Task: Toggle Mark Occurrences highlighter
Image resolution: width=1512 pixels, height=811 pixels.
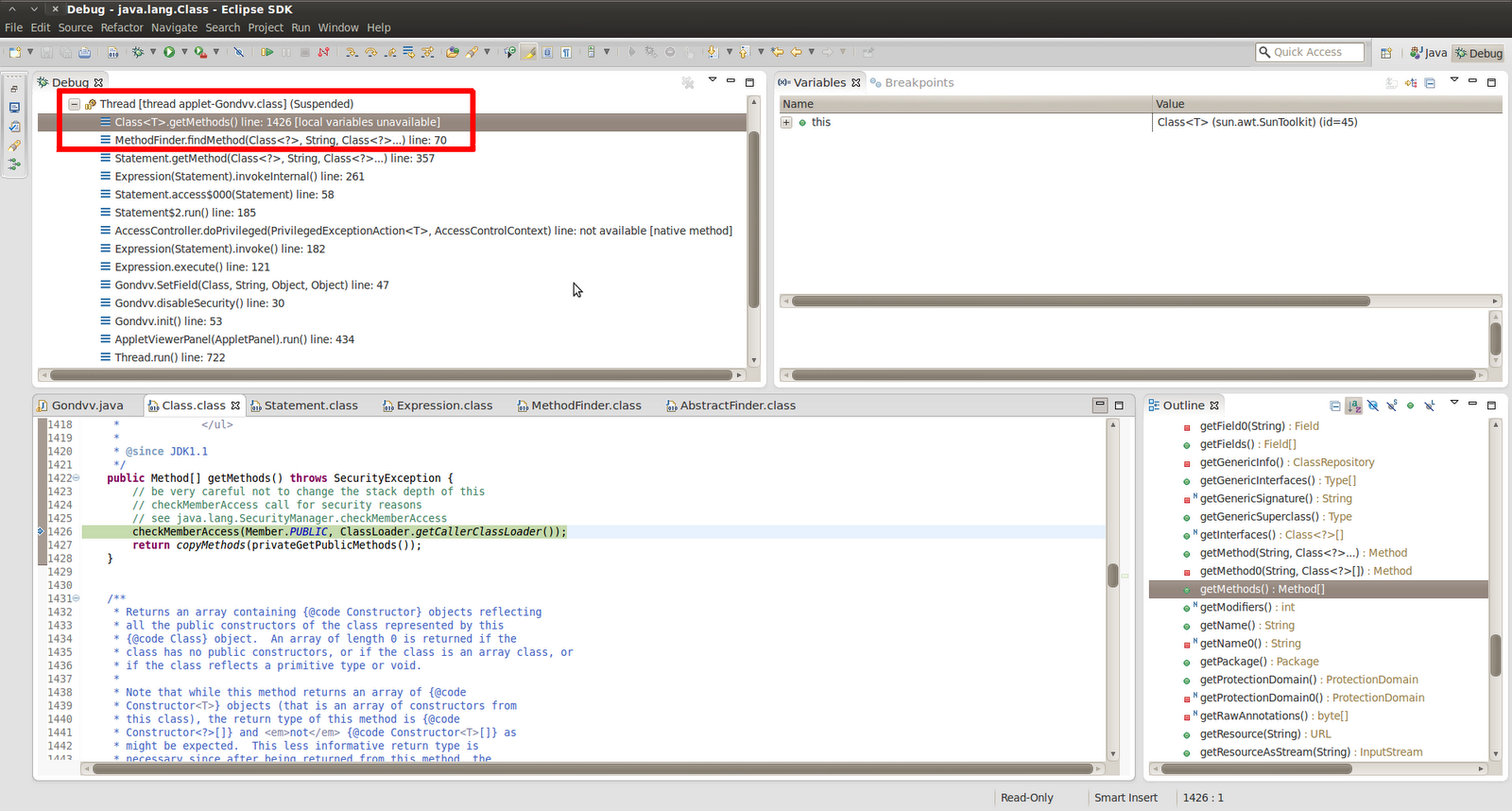Action: [530, 52]
